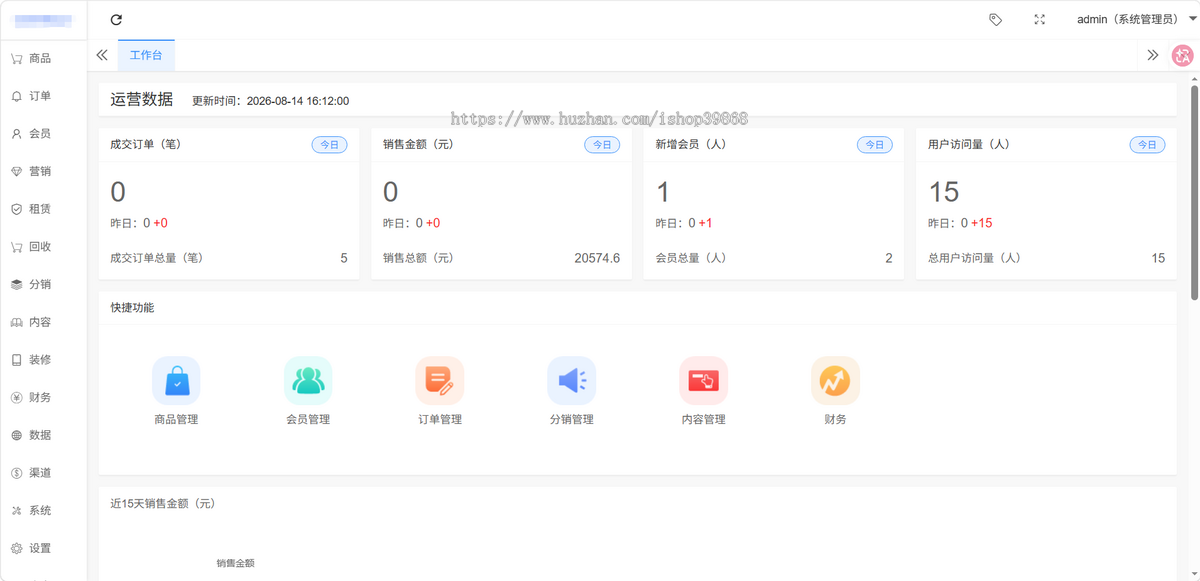Screen dimensions: 1200x581
Task: Click the 会员管理 people icon
Action: 308,380
